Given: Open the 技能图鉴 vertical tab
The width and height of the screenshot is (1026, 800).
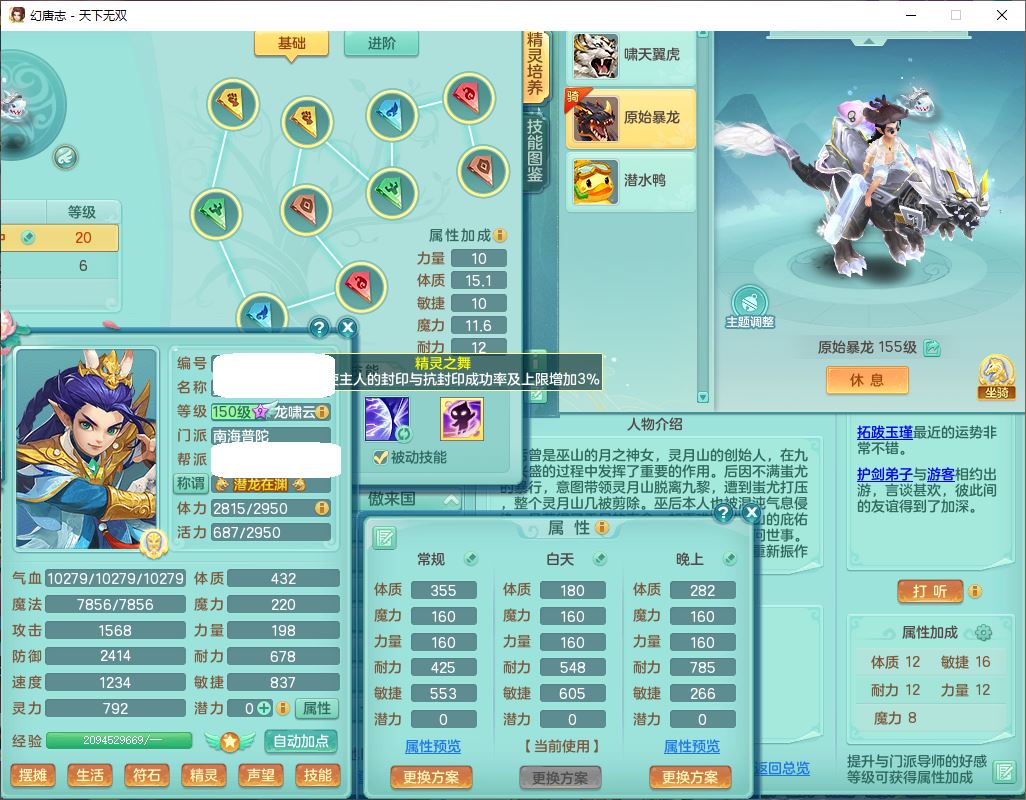Looking at the screenshot, I should click(535, 154).
